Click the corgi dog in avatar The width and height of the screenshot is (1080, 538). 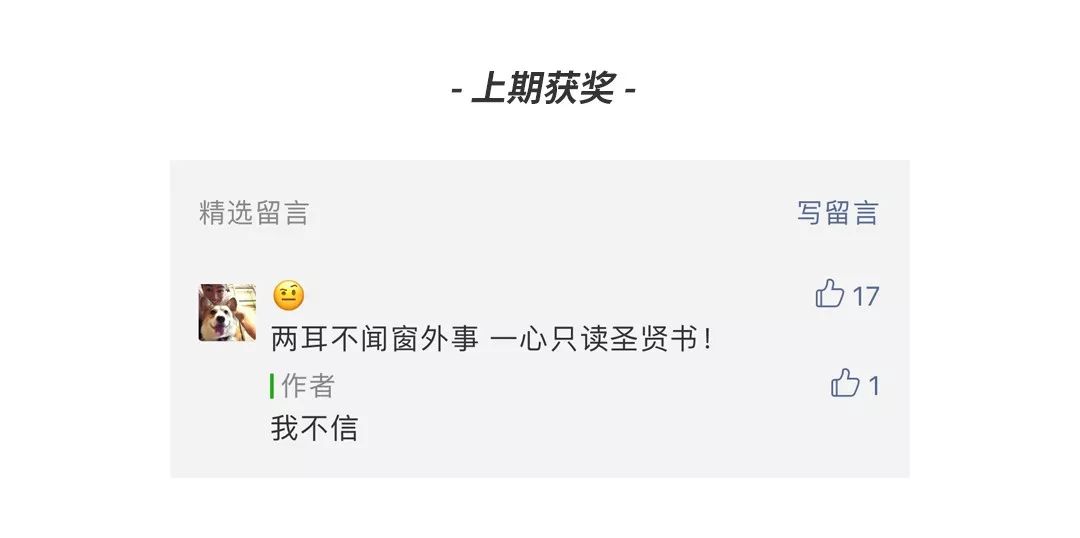(x=222, y=320)
